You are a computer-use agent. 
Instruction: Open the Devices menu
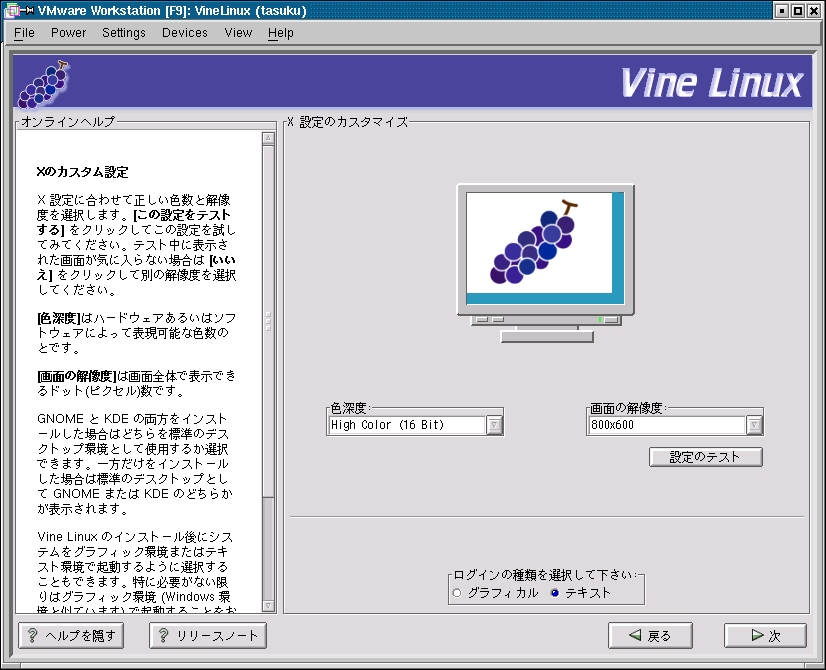tap(185, 33)
